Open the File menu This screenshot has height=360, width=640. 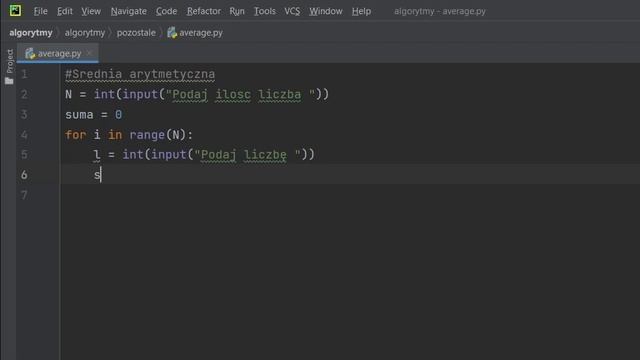(x=40, y=11)
